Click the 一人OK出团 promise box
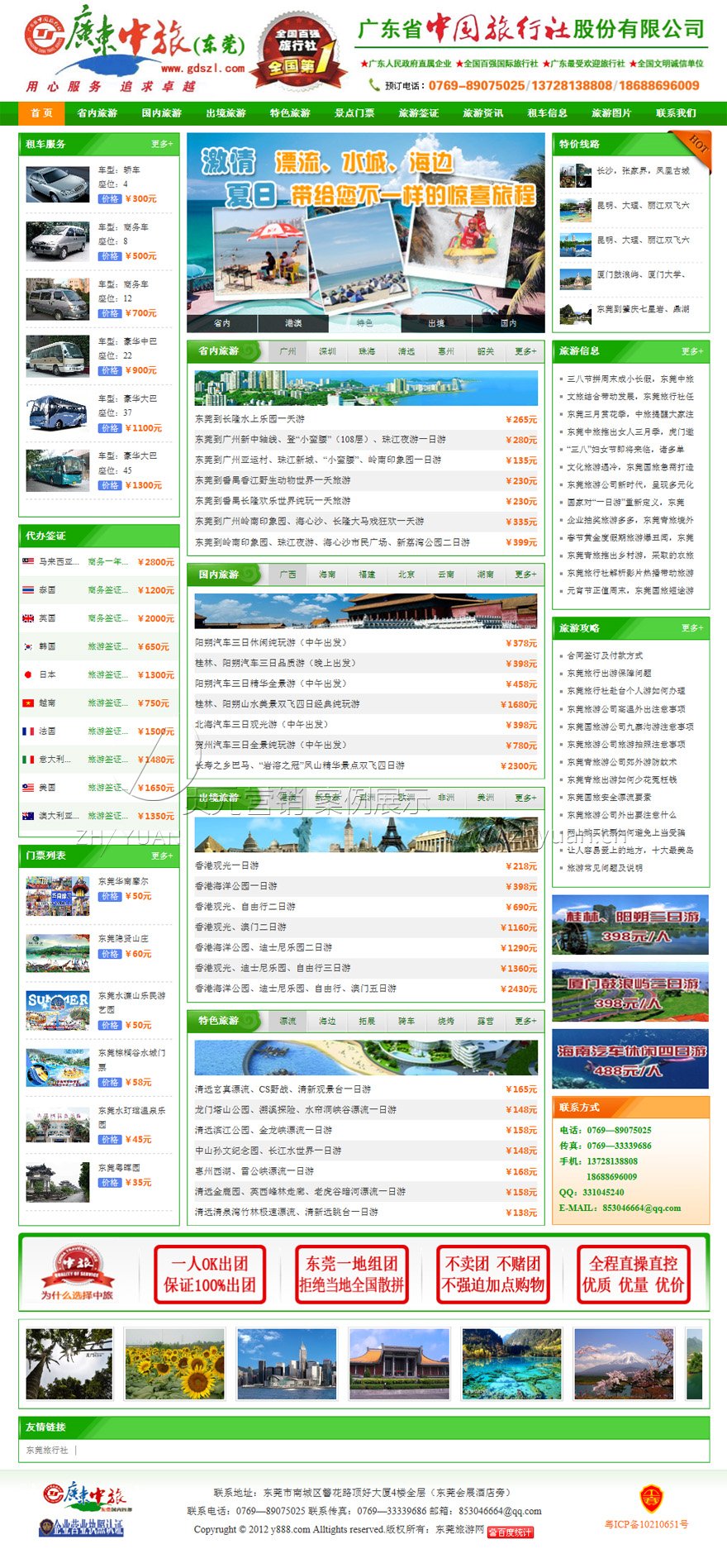The height and width of the screenshot is (1568, 727). click(x=210, y=1275)
